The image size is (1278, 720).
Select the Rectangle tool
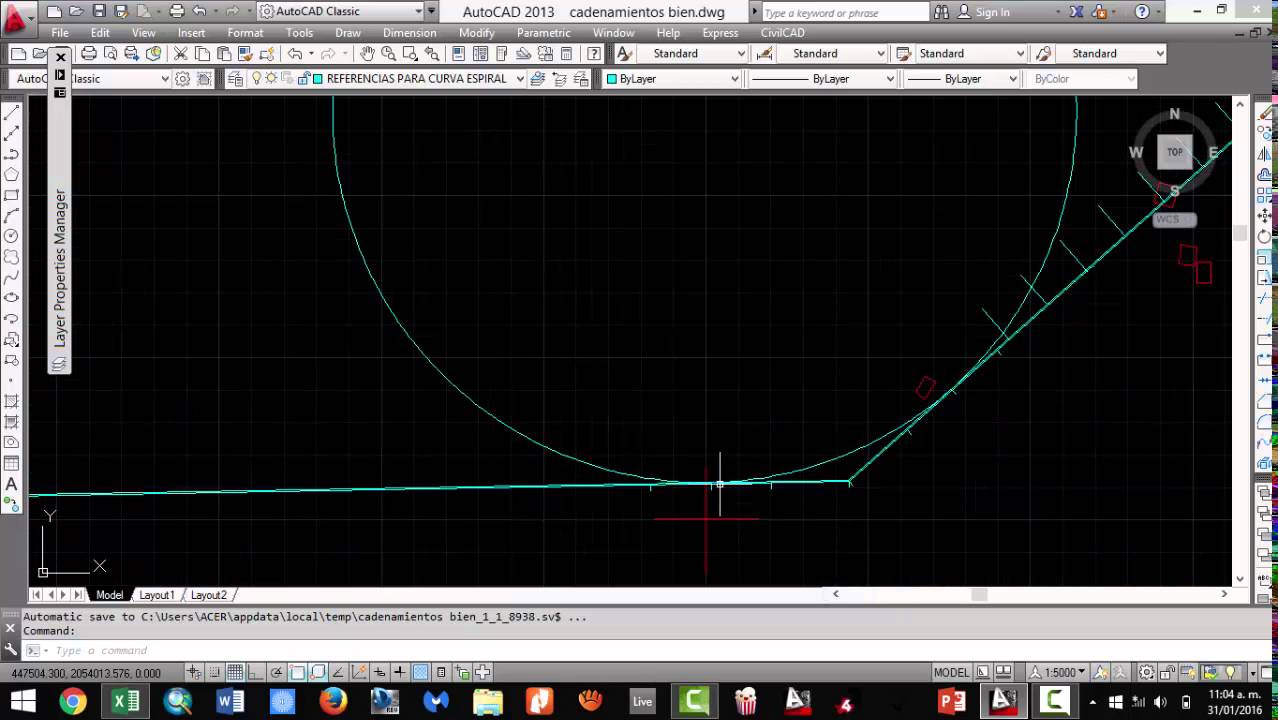[12, 195]
